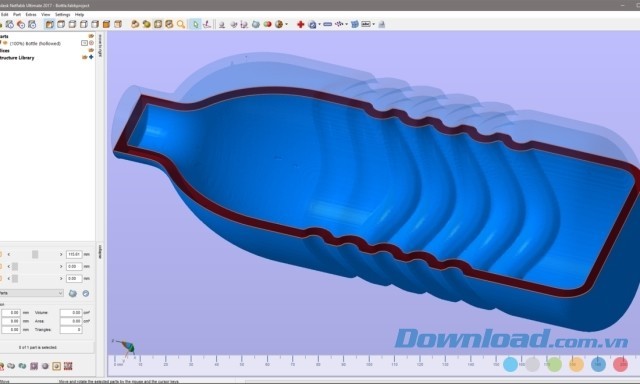Click the bottom cut slider thumb
The image size is (640, 384).
(15, 278)
